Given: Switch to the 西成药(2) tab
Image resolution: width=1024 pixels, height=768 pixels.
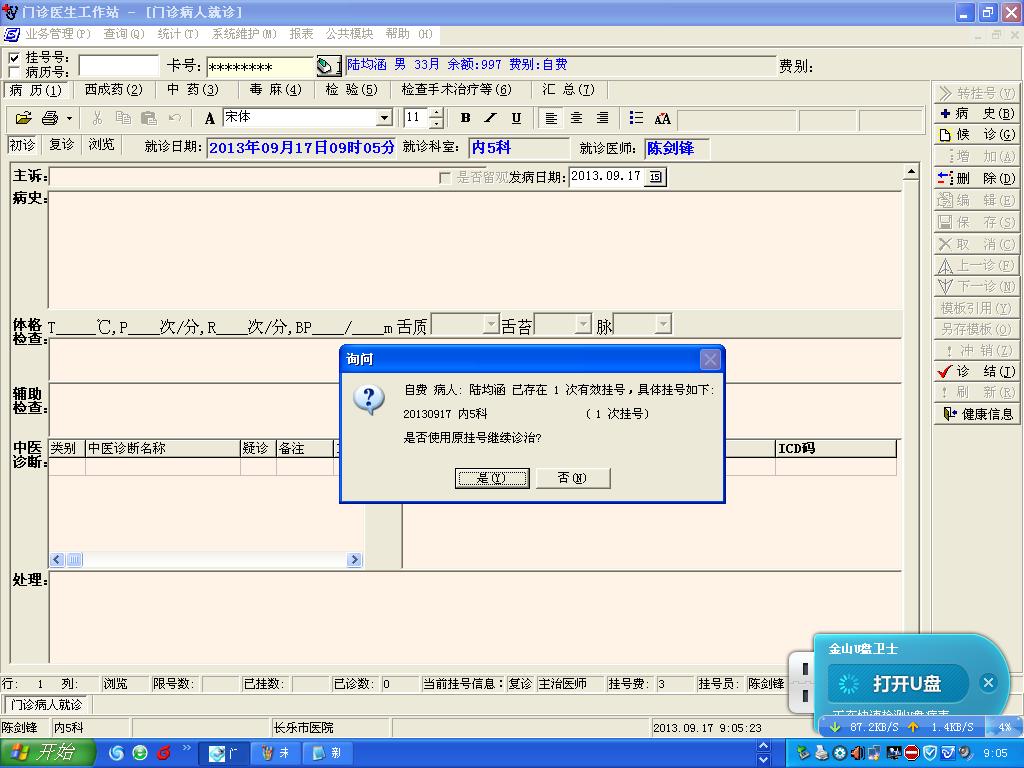Looking at the screenshot, I should (113, 90).
